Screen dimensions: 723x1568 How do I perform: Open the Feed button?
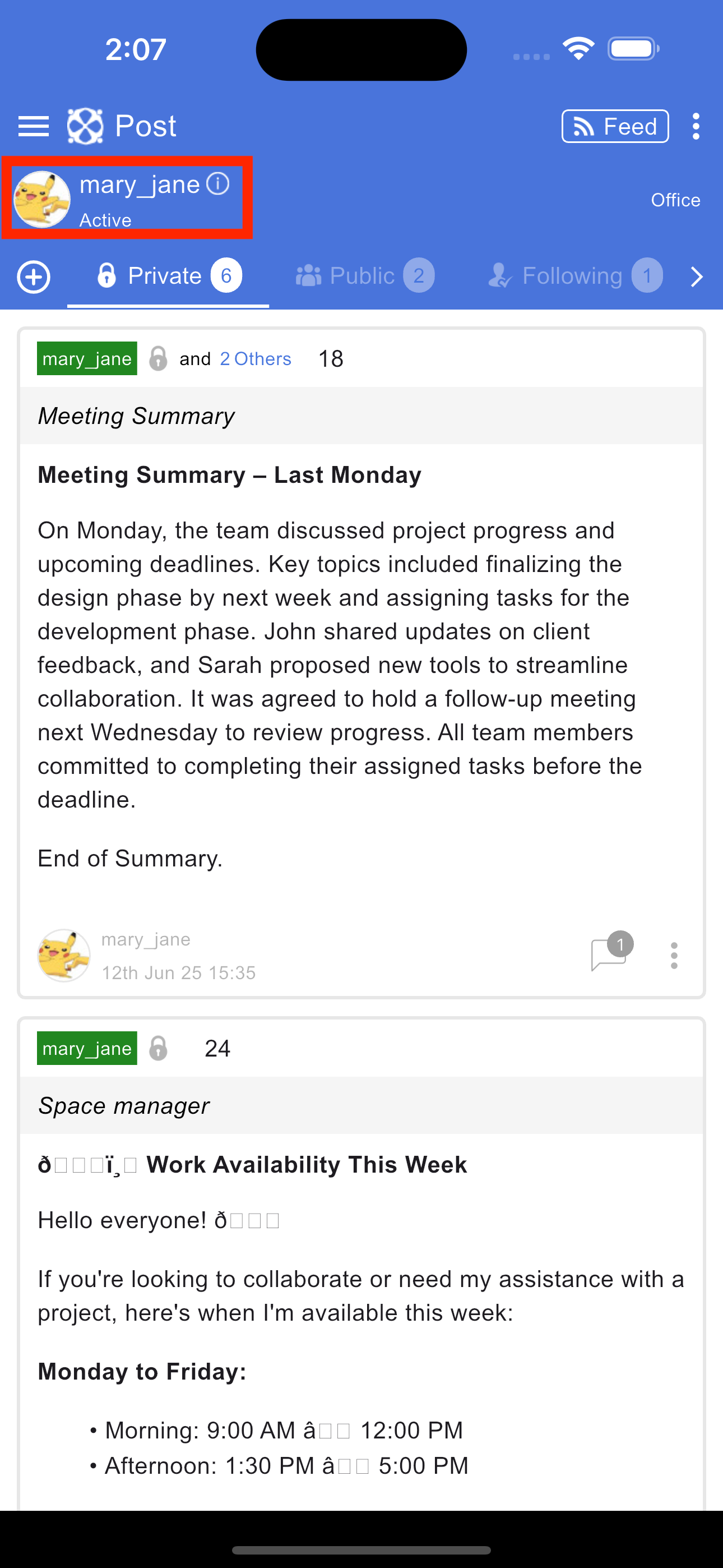(x=615, y=126)
